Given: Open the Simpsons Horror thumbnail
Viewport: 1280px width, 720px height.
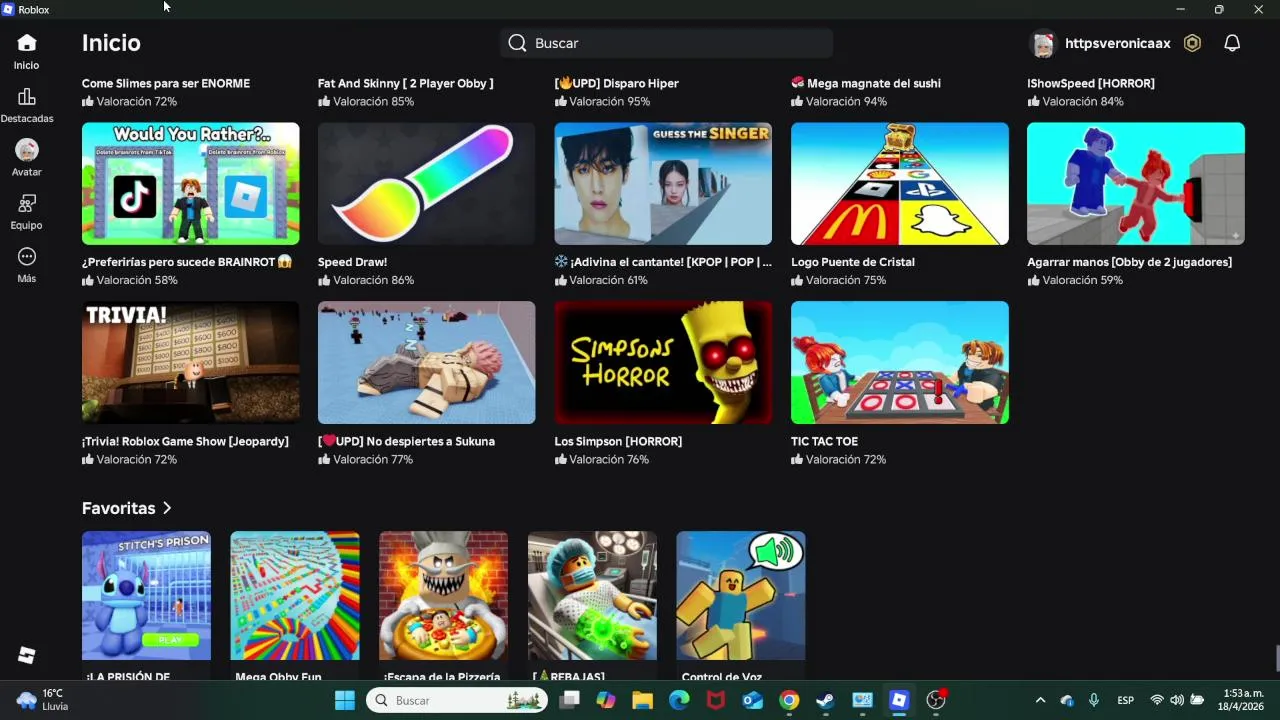Looking at the screenshot, I should pyautogui.click(x=663, y=363).
